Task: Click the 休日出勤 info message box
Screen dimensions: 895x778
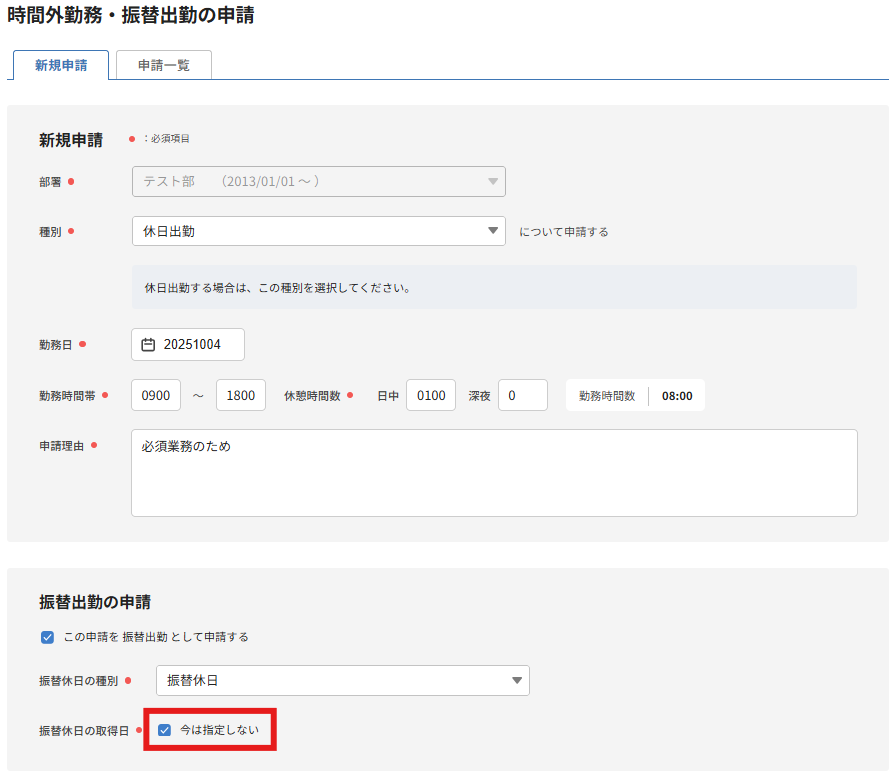Action: [x=494, y=287]
